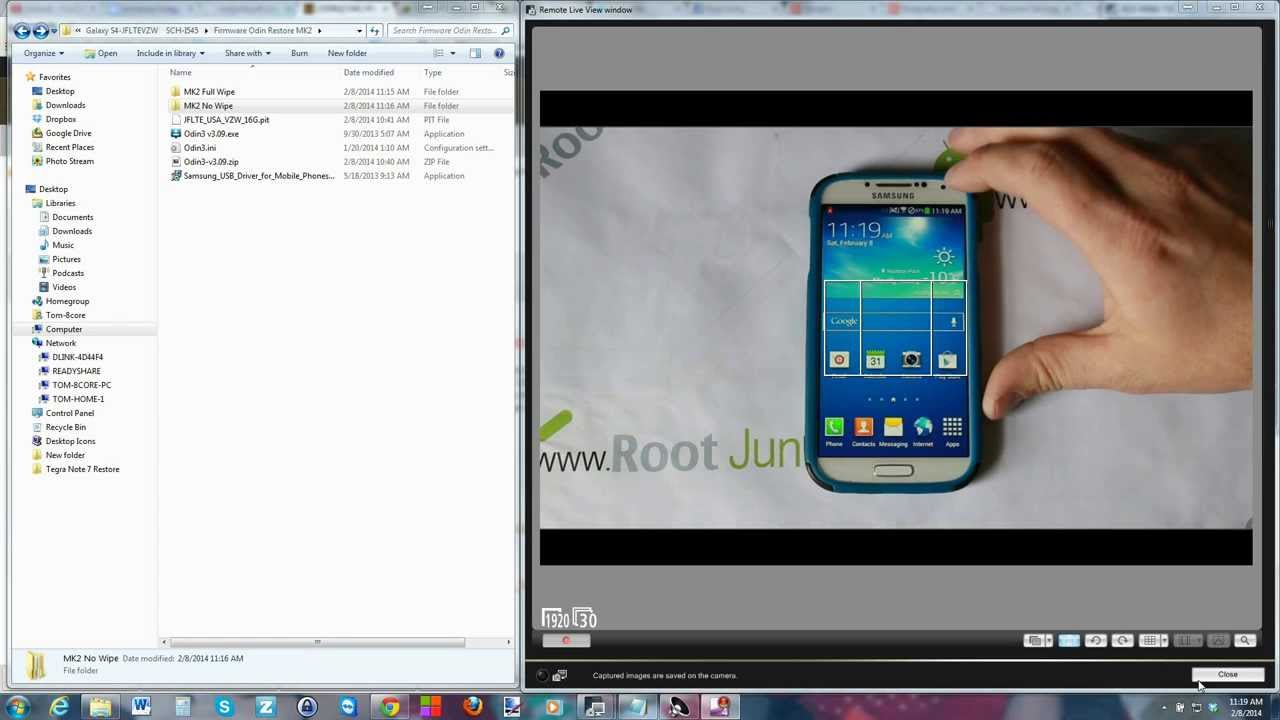This screenshot has width=1280, height=720.
Task: Open Favorites in navigation pane
Action: click(x=54, y=77)
